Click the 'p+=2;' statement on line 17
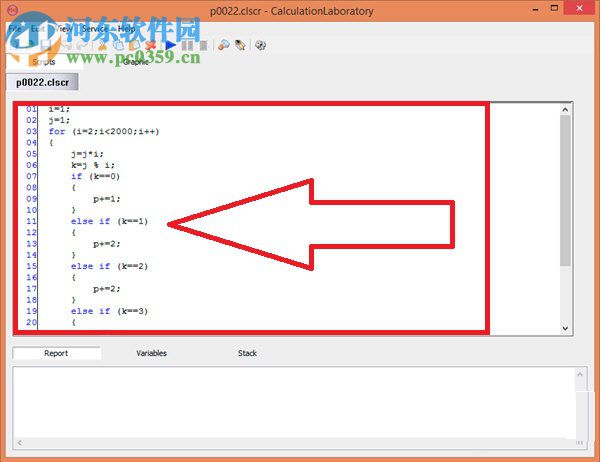Image resolution: width=600 pixels, height=462 pixels. click(107, 289)
